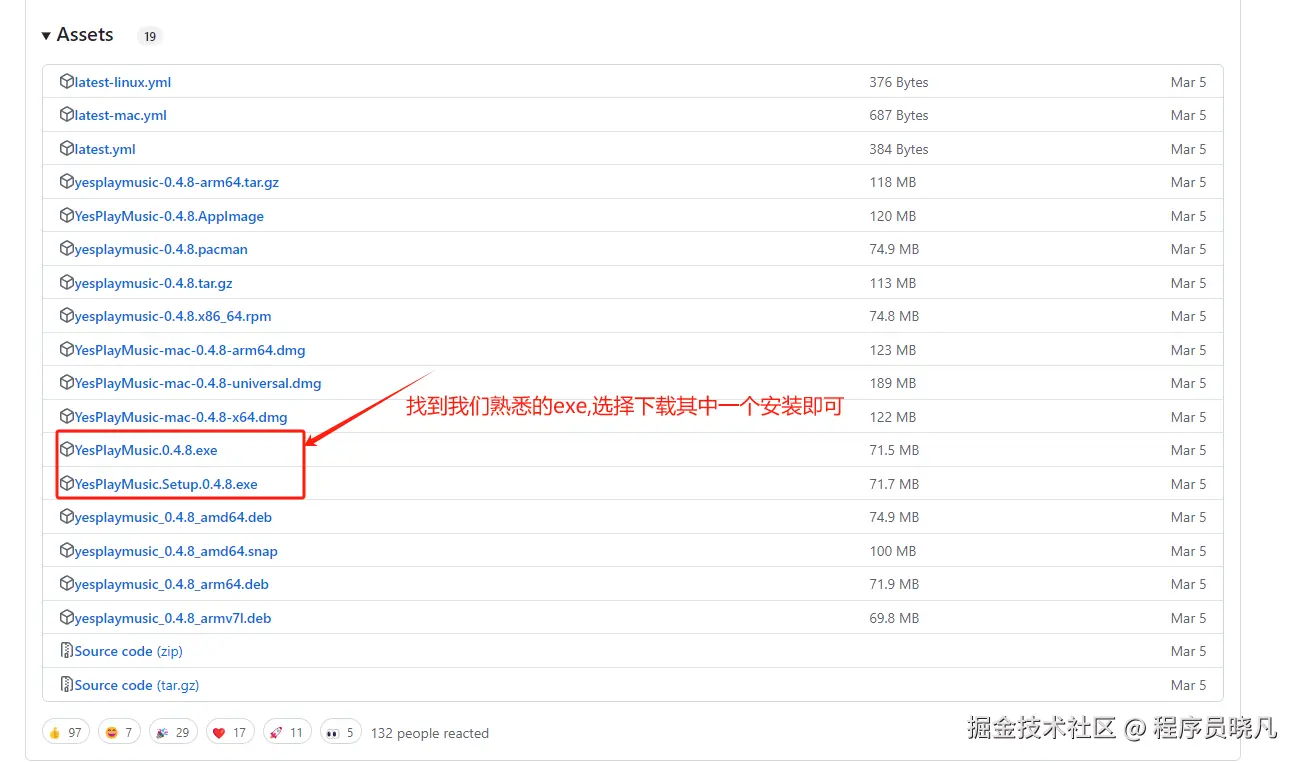Click zip file icon beside Source code (tar.gz)

coord(67,684)
